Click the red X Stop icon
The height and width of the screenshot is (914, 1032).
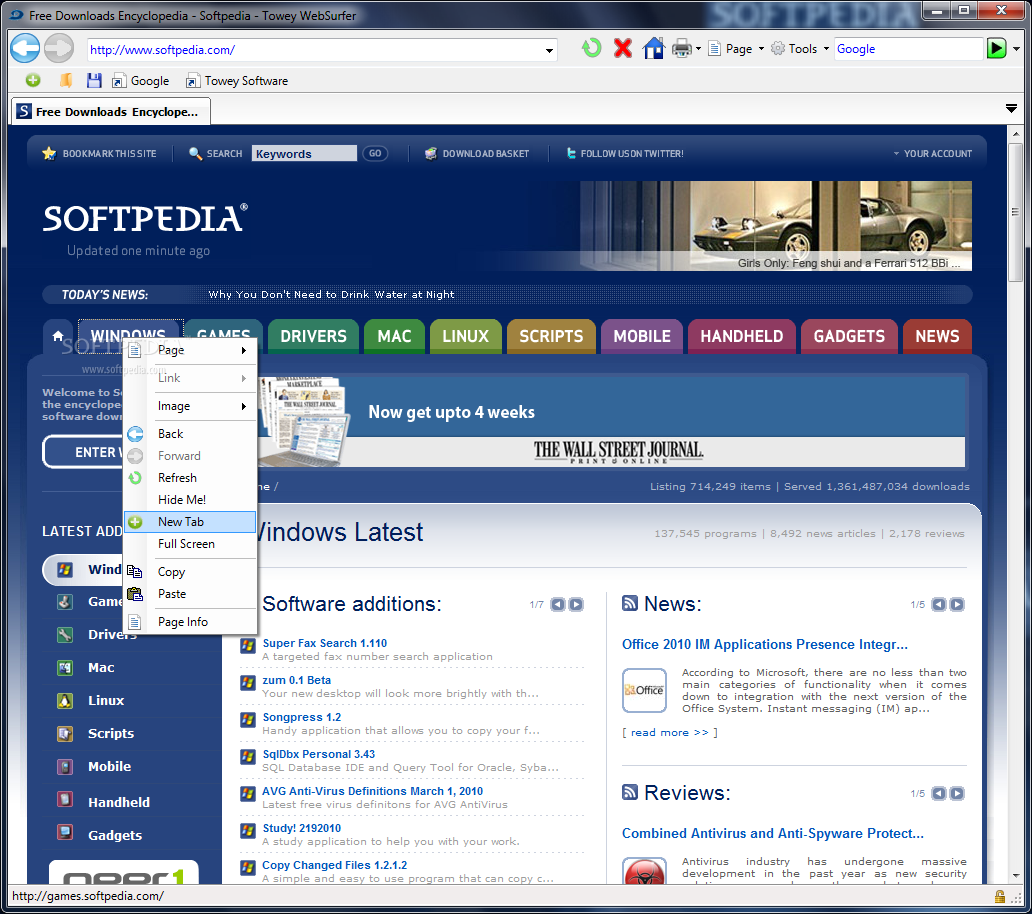pos(623,48)
